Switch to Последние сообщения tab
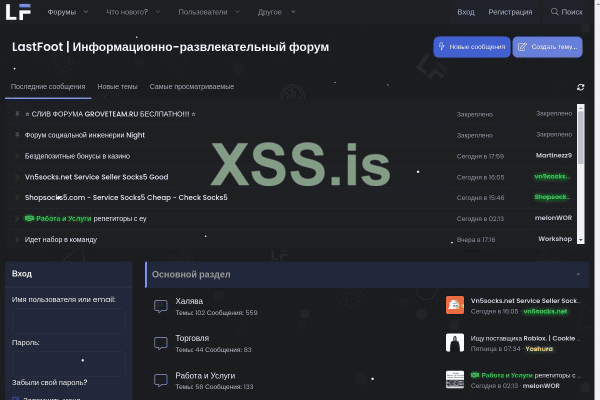This screenshot has height=400, width=600. (48, 87)
